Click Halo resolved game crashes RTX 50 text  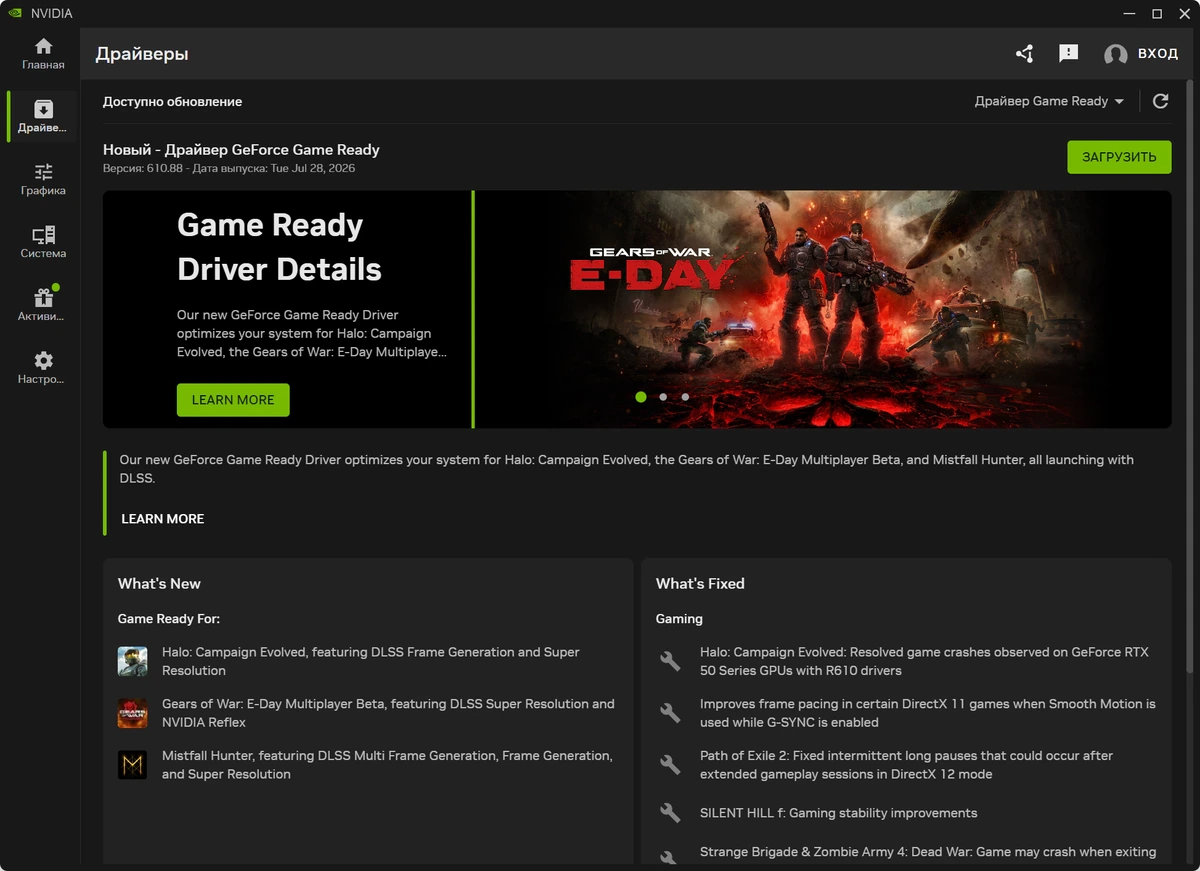pyautogui.click(x=924, y=661)
